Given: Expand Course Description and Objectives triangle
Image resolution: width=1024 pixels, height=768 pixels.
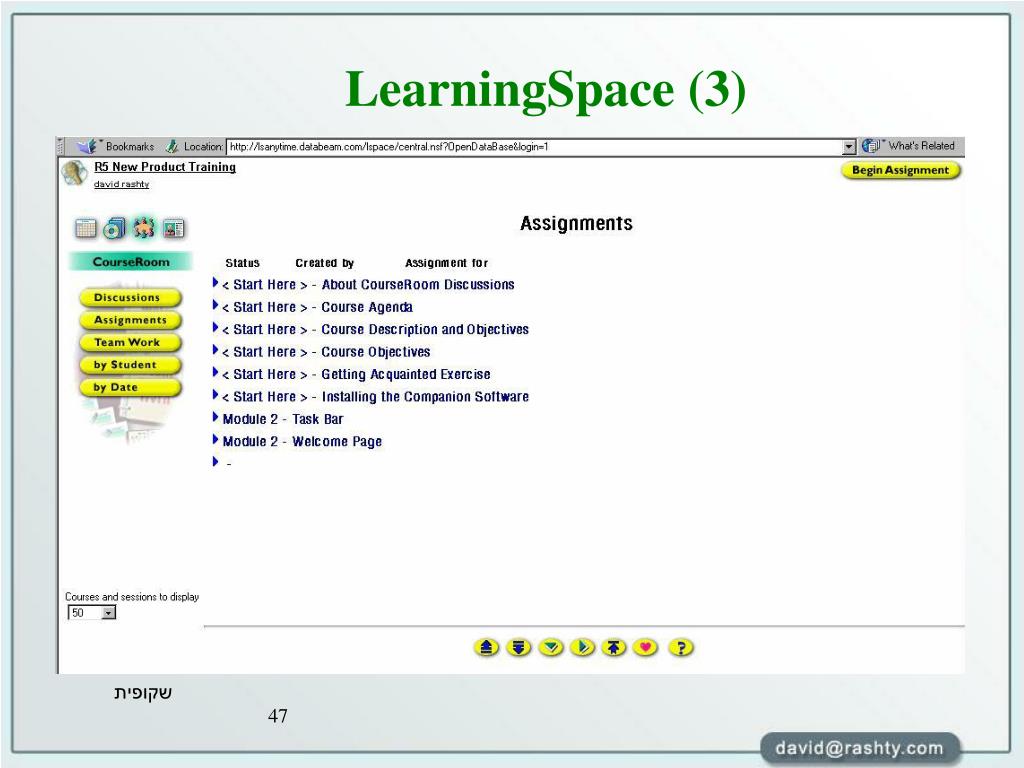Looking at the screenshot, I should [216, 327].
